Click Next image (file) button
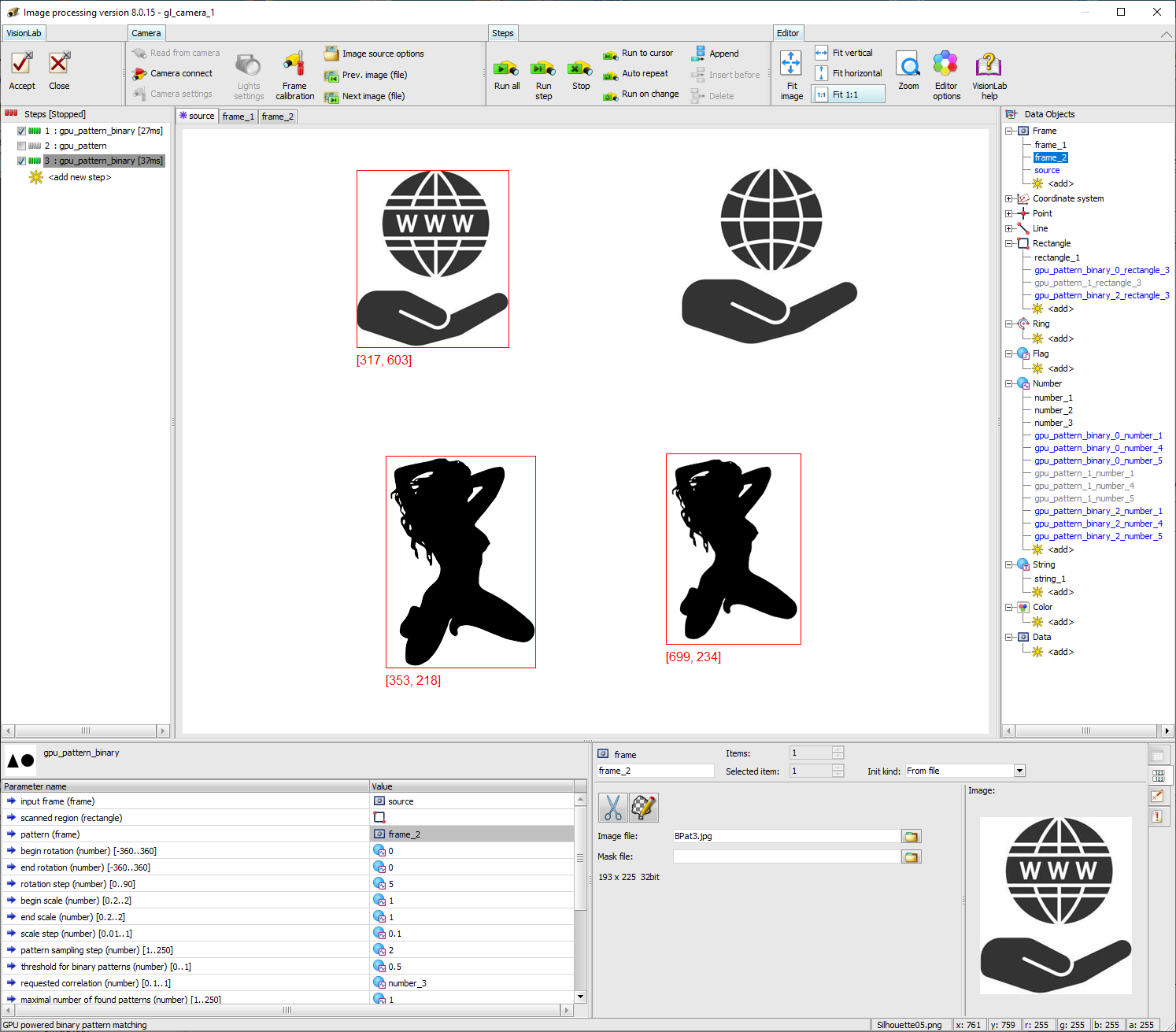Screen dimensions: 1176x1032 pos(373,96)
